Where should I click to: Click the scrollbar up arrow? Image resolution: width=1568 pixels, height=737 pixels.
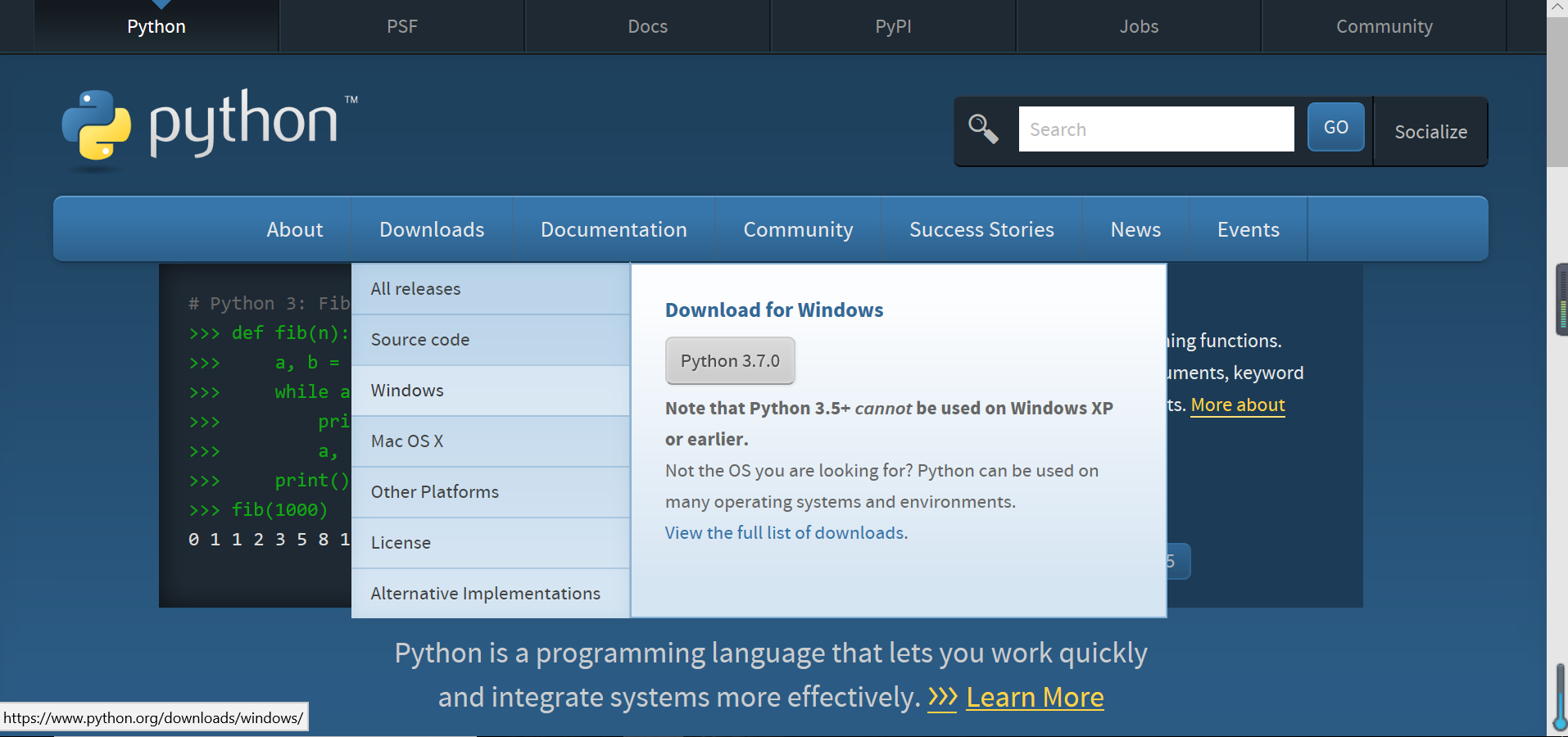(x=1557, y=7)
